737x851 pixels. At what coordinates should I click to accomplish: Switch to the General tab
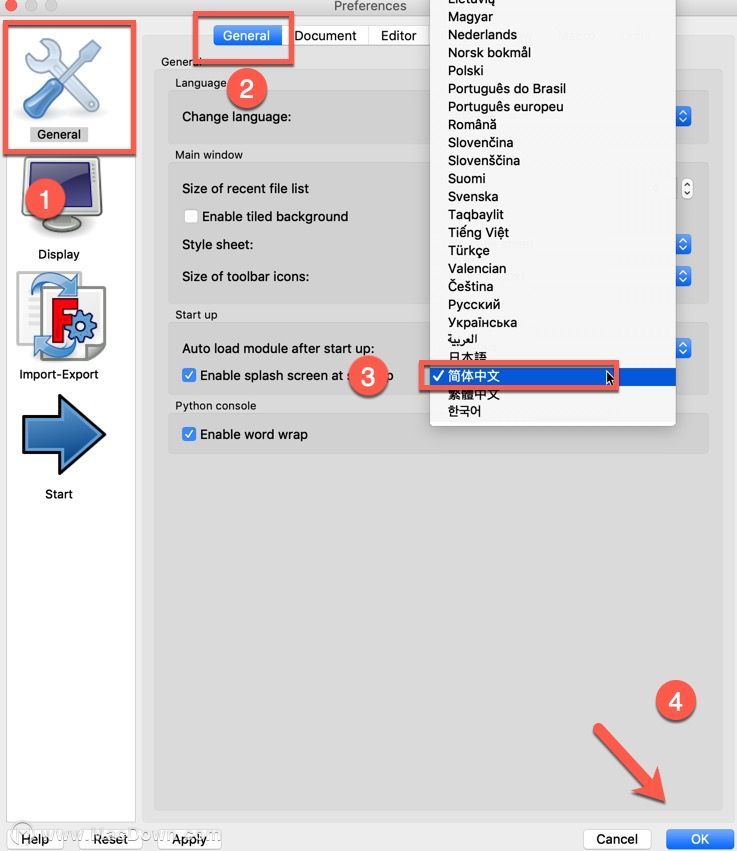click(247, 36)
